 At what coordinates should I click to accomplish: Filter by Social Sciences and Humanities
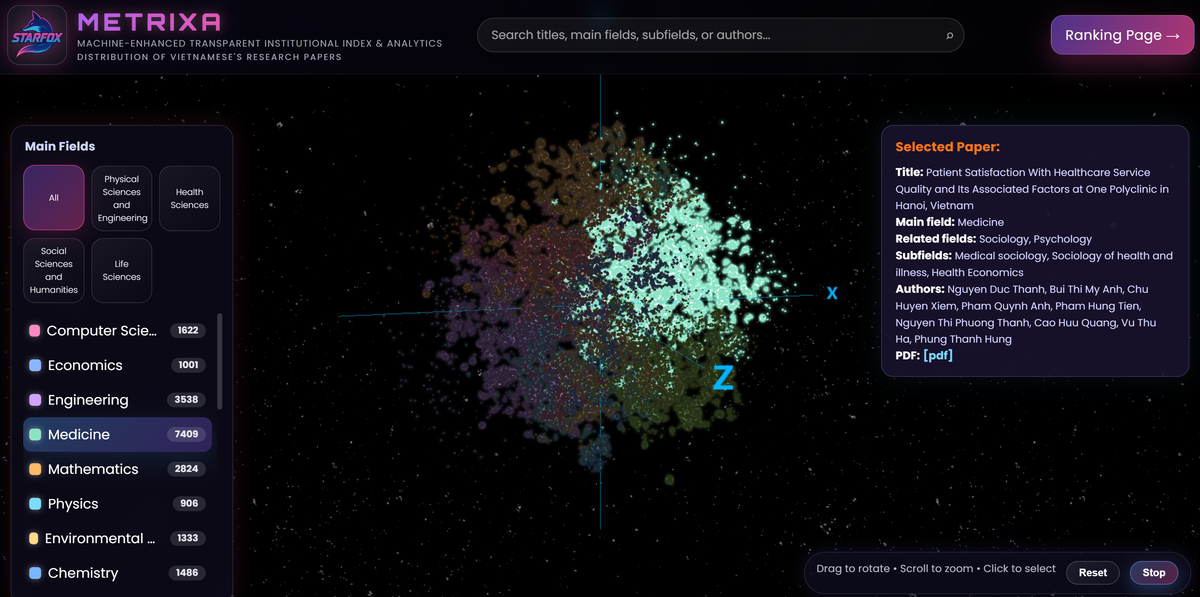pyautogui.click(x=54, y=270)
